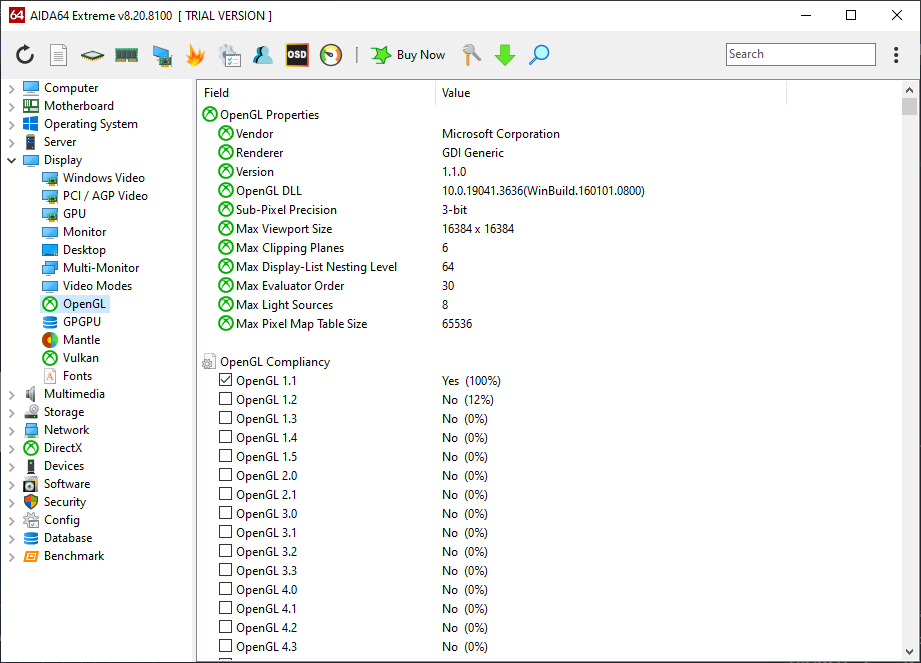Screen dimensions: 921x663
Task: Open the OSD panel icon
Action: (297, 55)
